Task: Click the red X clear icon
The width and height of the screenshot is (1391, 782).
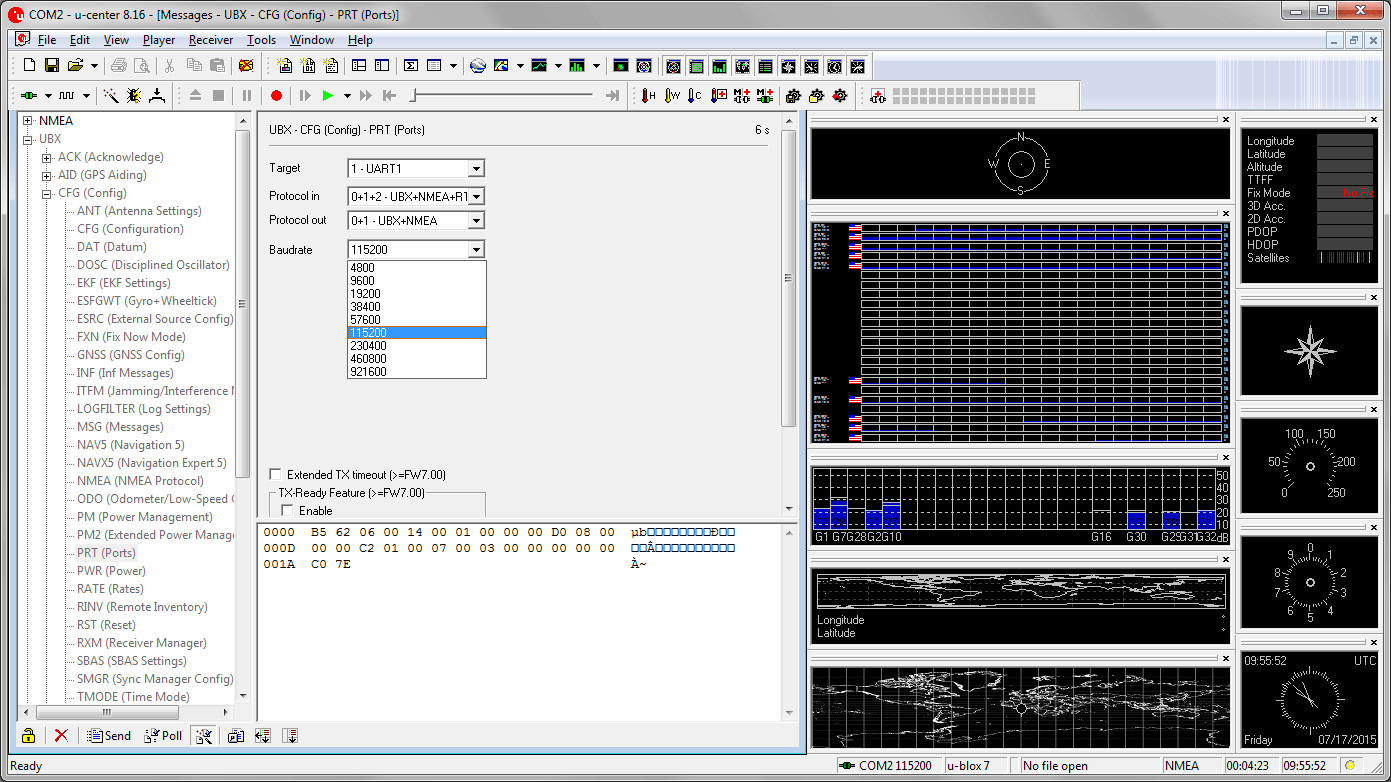Action: tap(61, 735)
